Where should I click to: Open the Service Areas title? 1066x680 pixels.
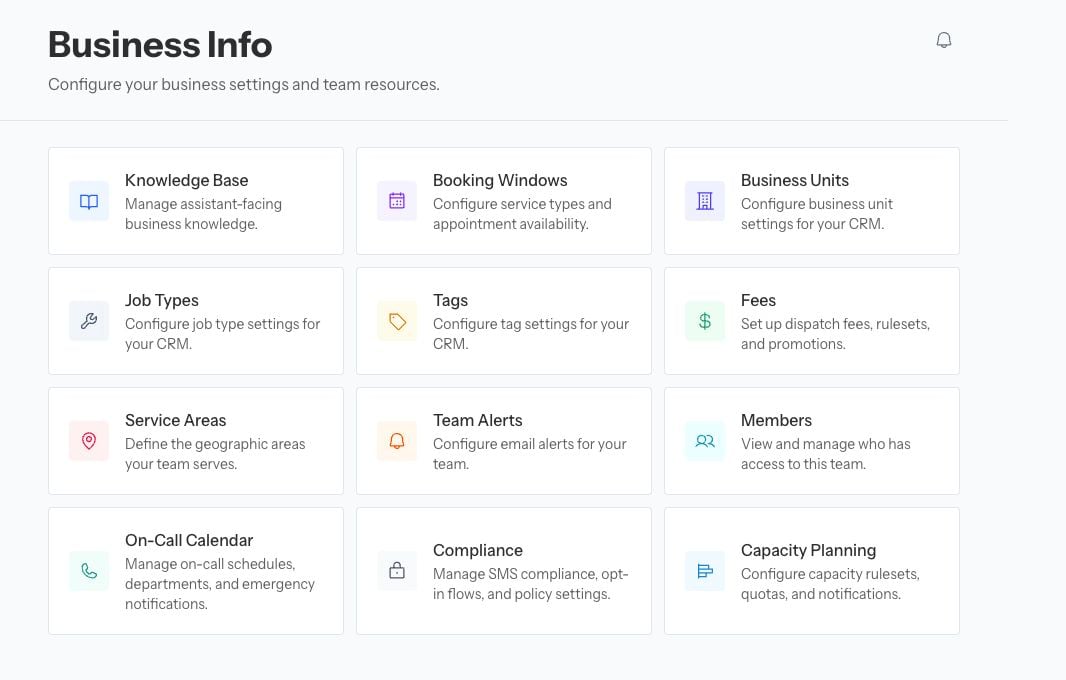[175, 420]
